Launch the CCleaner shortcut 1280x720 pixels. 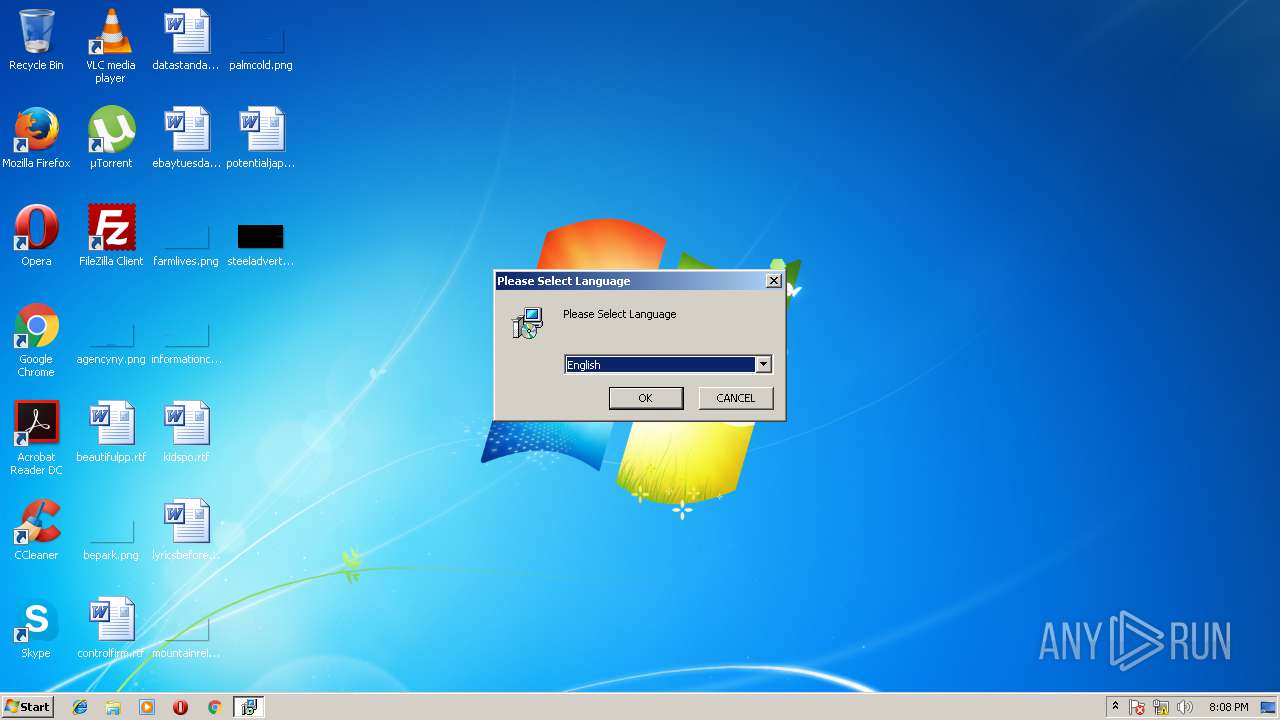point(36,530)
